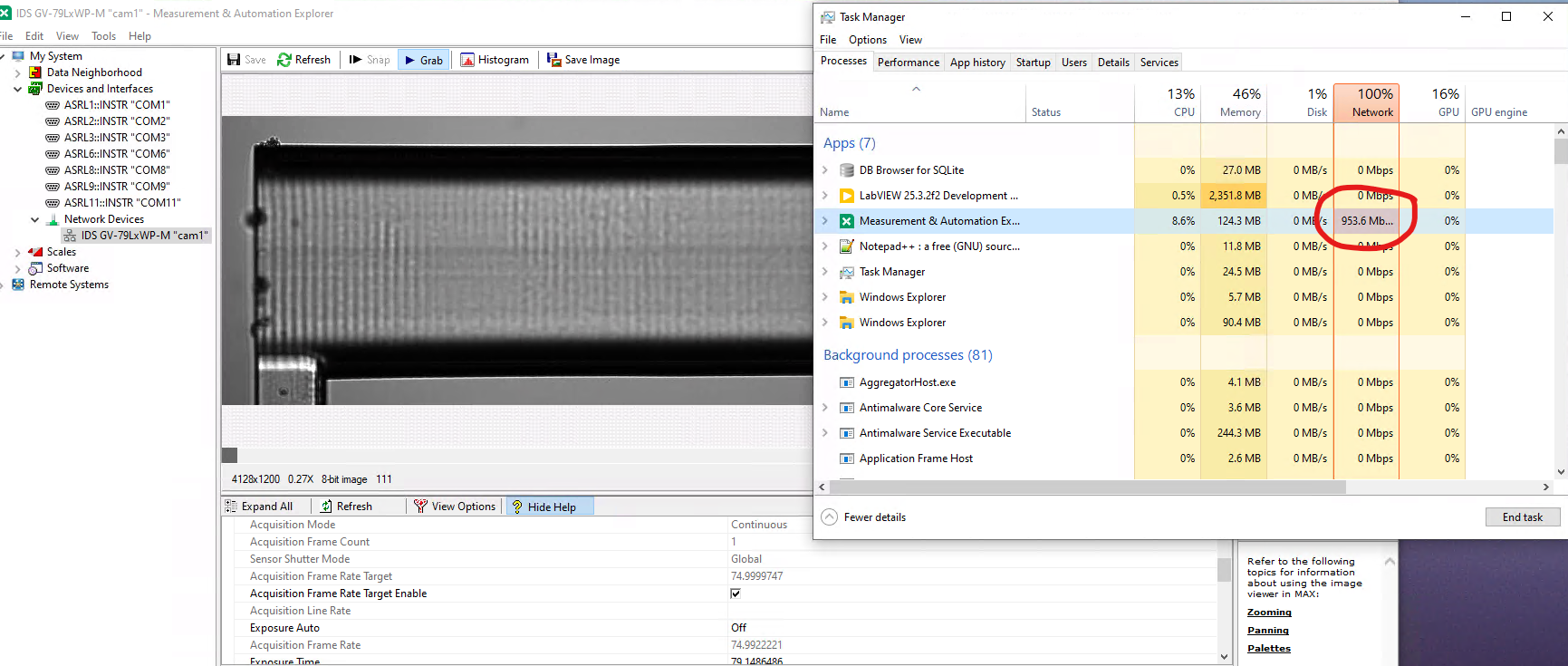Click the End task button
Viewport: 1568px width, 666px height.
pyautogui.click(x=1522, y=517)
